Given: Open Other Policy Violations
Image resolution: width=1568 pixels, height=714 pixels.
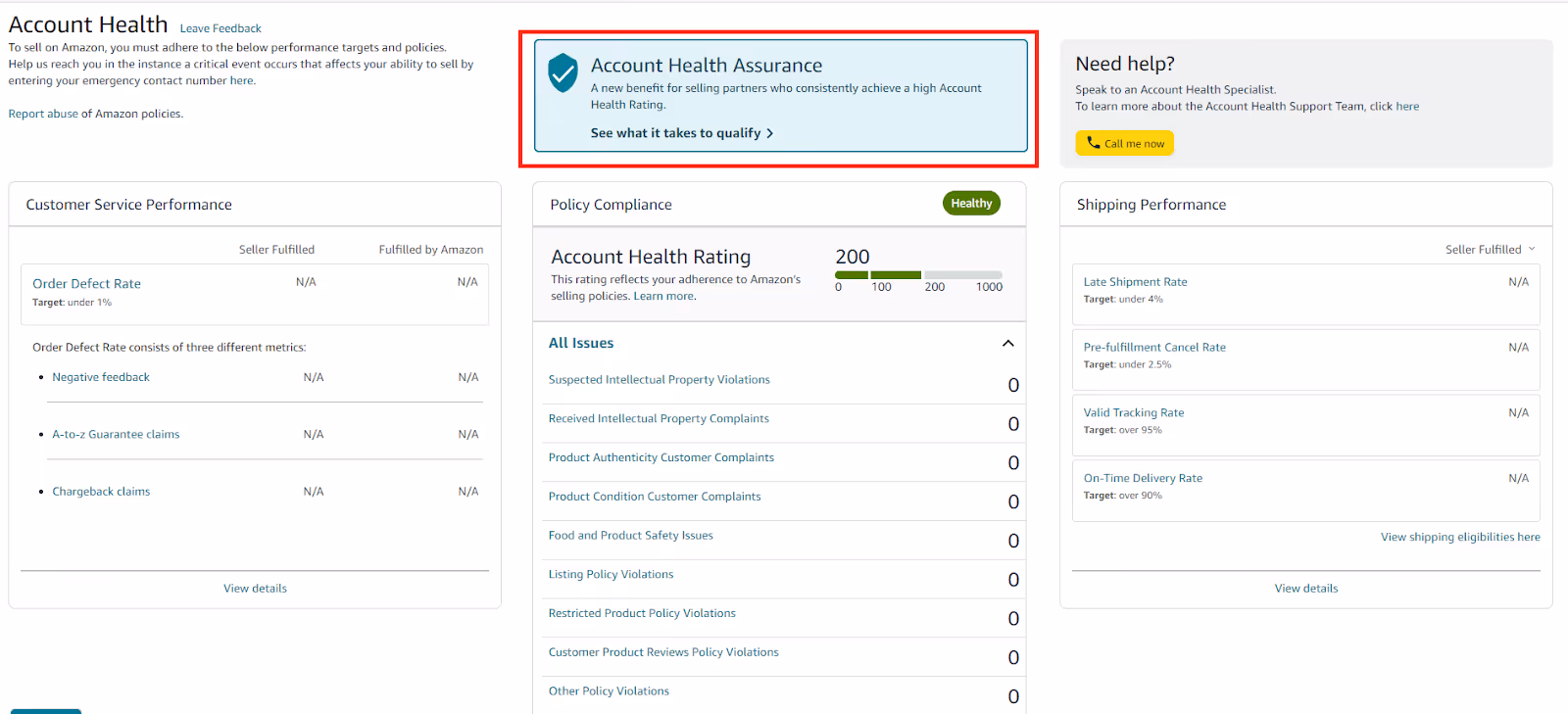Looking at the screenshot, I should tap(609, 691).
